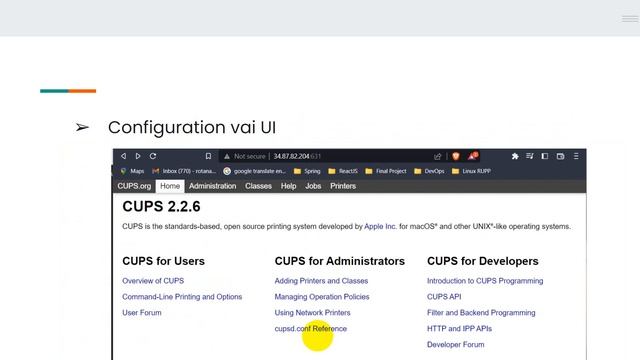Click the bookmark icon beside the address bar
The image size is (640, 360).
(x=208, y=156)
